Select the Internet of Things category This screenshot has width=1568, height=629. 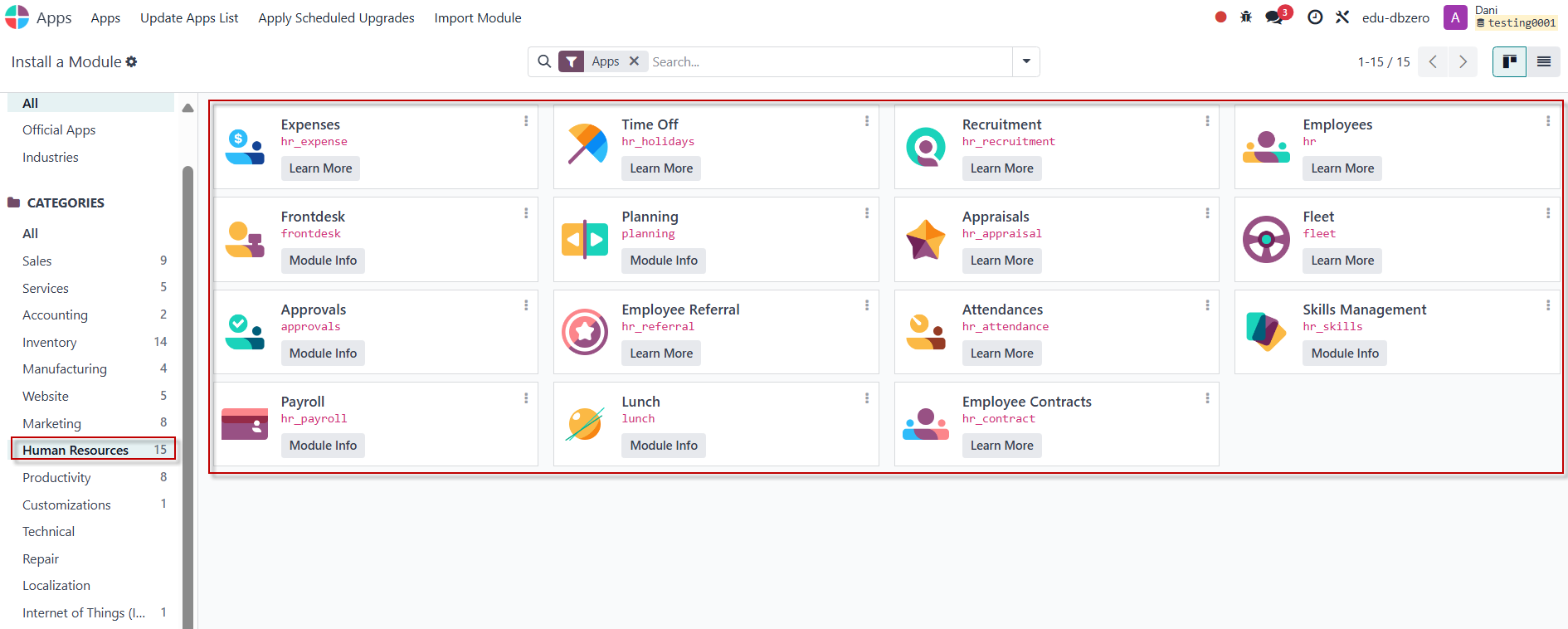tap(94, 612)
